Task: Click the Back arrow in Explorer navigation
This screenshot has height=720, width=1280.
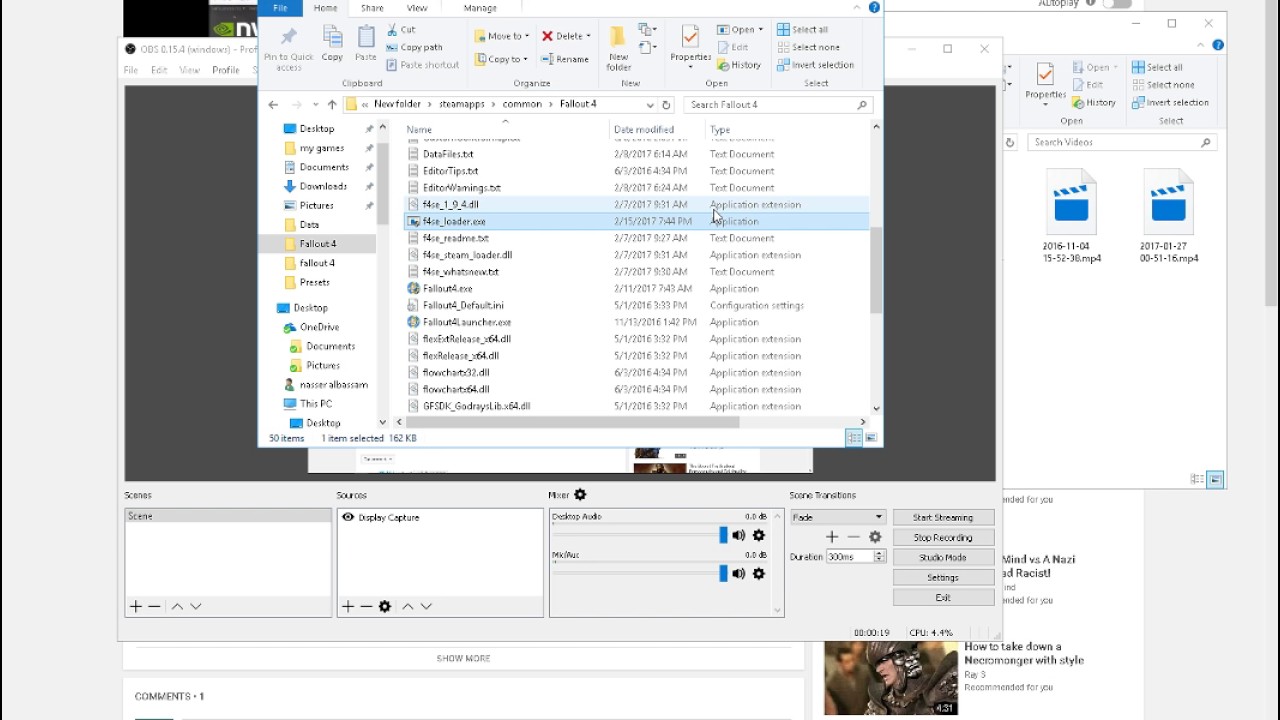Action: click(273, 104)
